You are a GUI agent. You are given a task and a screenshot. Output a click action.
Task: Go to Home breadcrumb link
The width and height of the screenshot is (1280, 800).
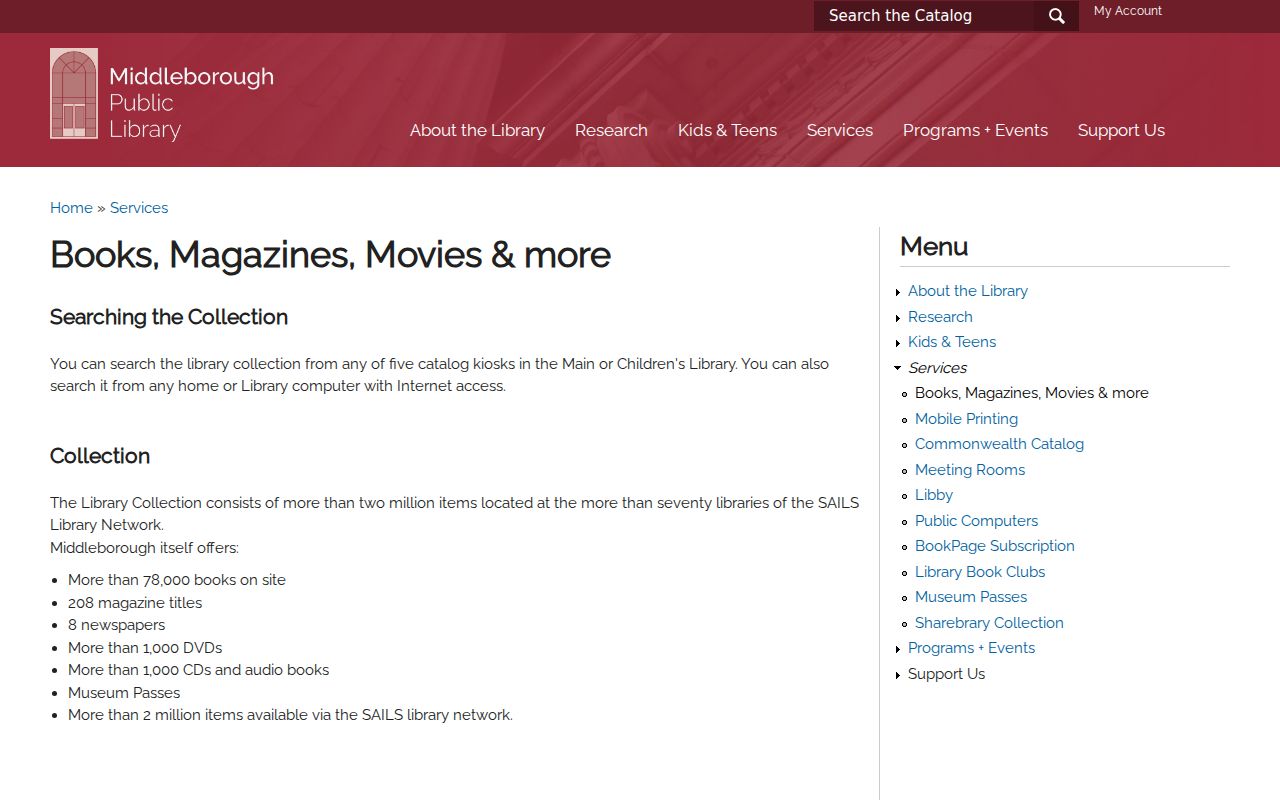(x=71, y=208)
